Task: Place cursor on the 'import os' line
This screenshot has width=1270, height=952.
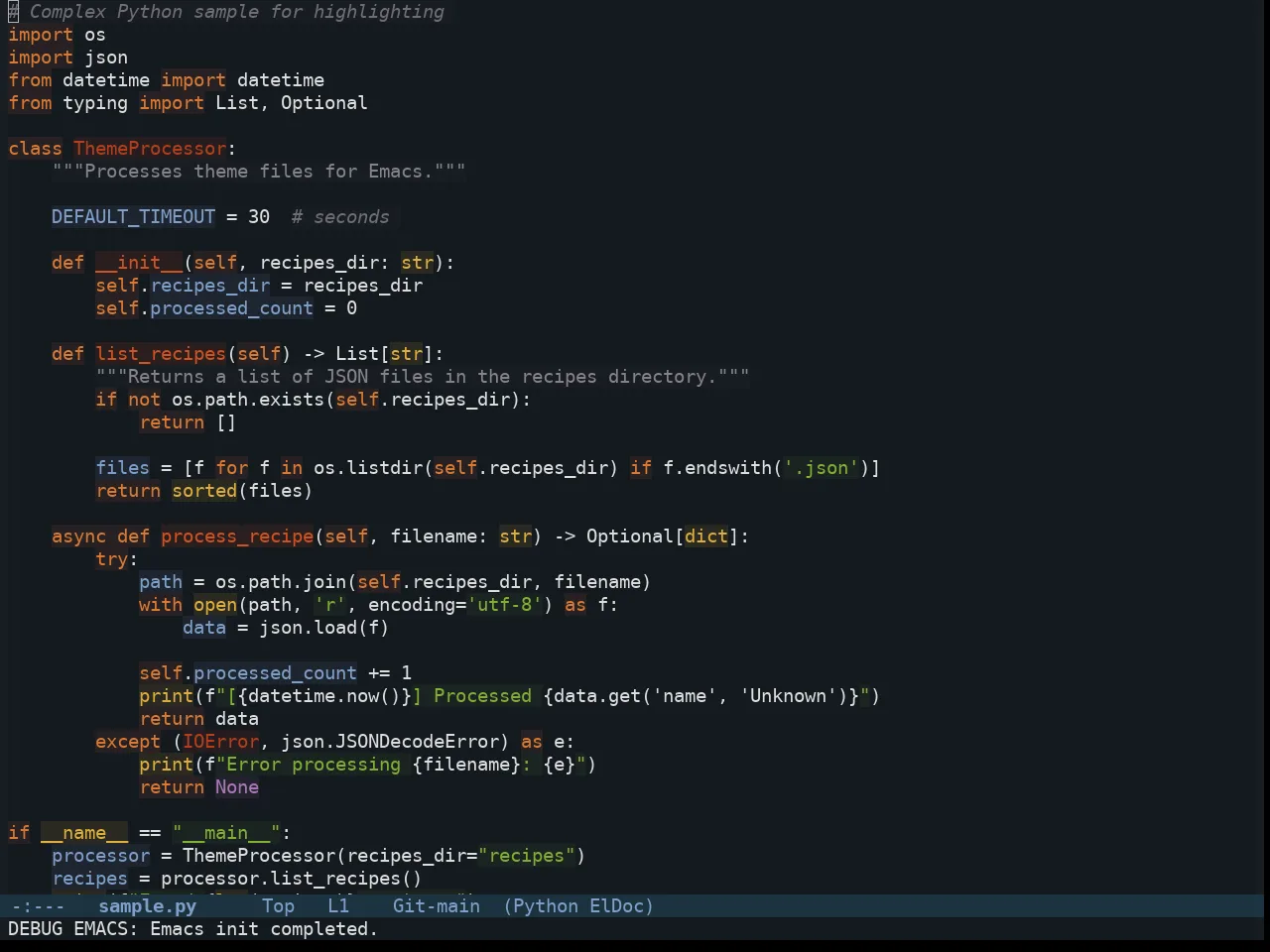Action: click(x=57, y=35)
